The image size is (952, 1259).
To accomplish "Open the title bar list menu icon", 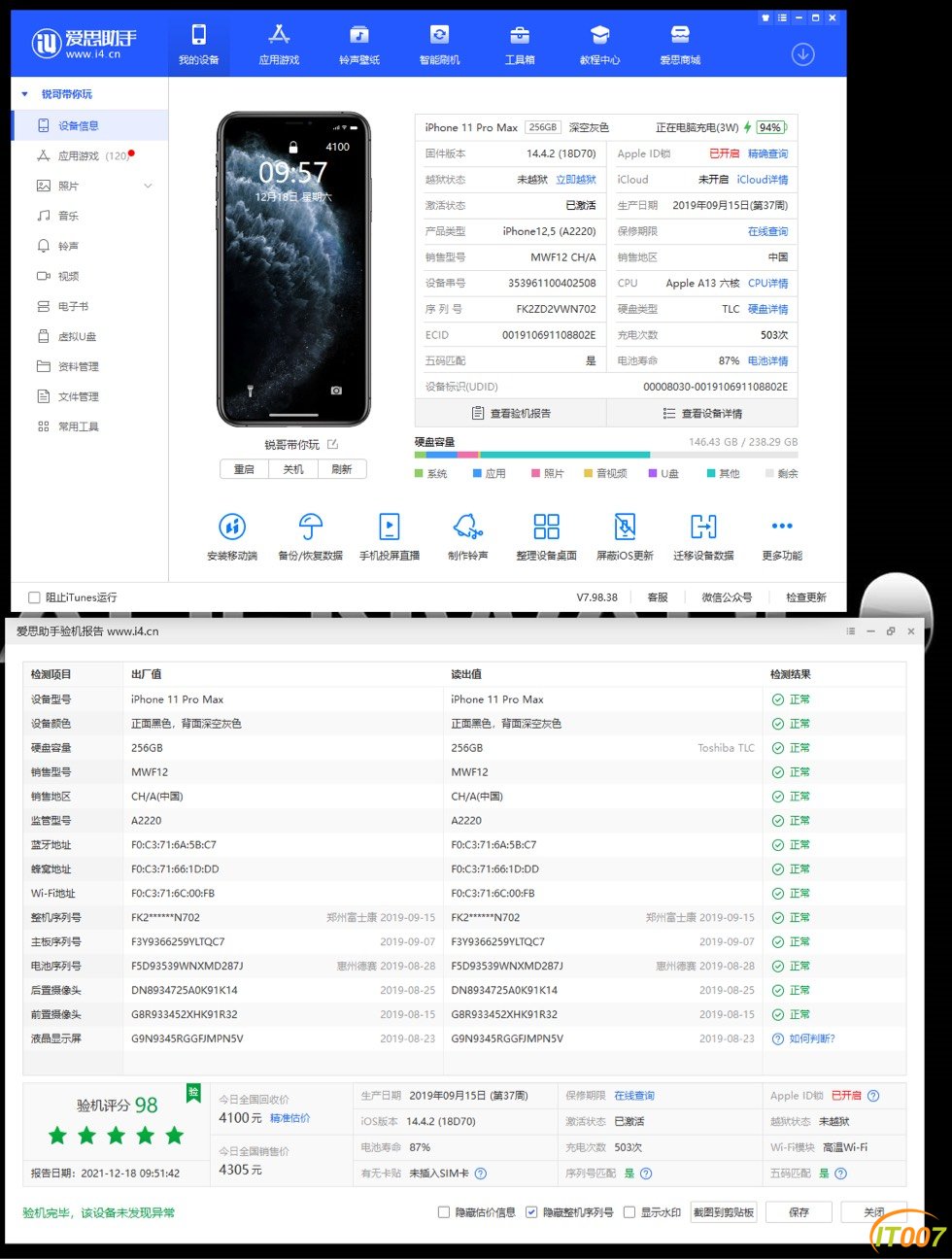I will tap(782, 17).
